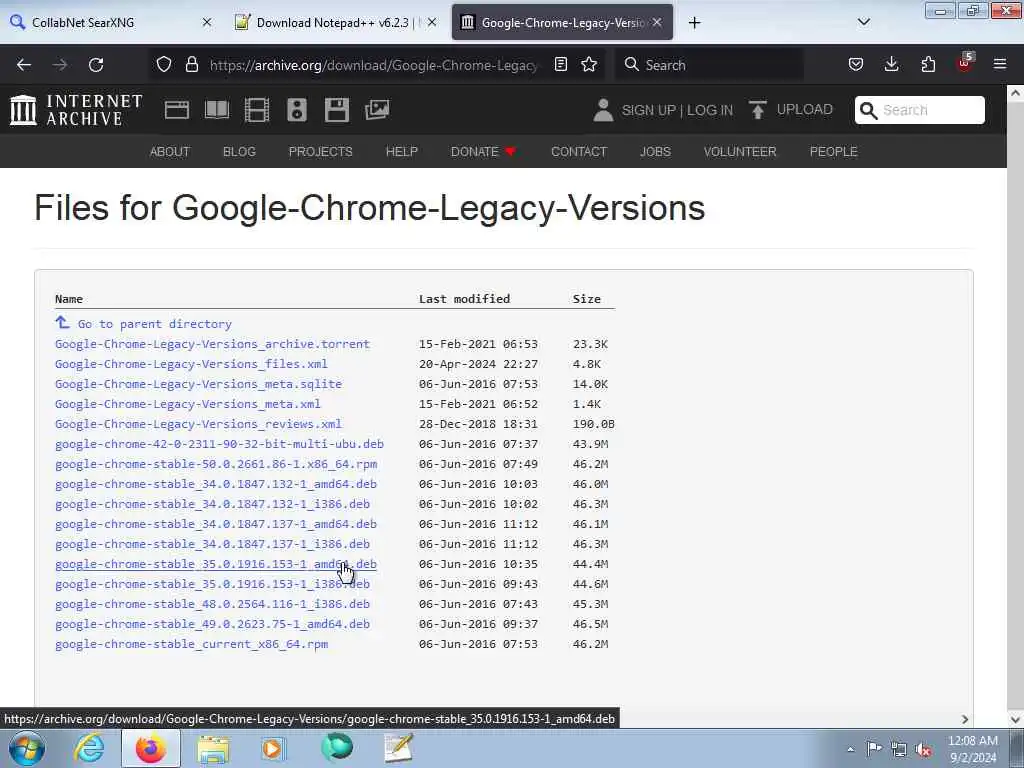Image resolution: width=1024 pixels, height=768 pixels.
Task: Click the Internet Archive logo
Action: click(x=76, y=110)
